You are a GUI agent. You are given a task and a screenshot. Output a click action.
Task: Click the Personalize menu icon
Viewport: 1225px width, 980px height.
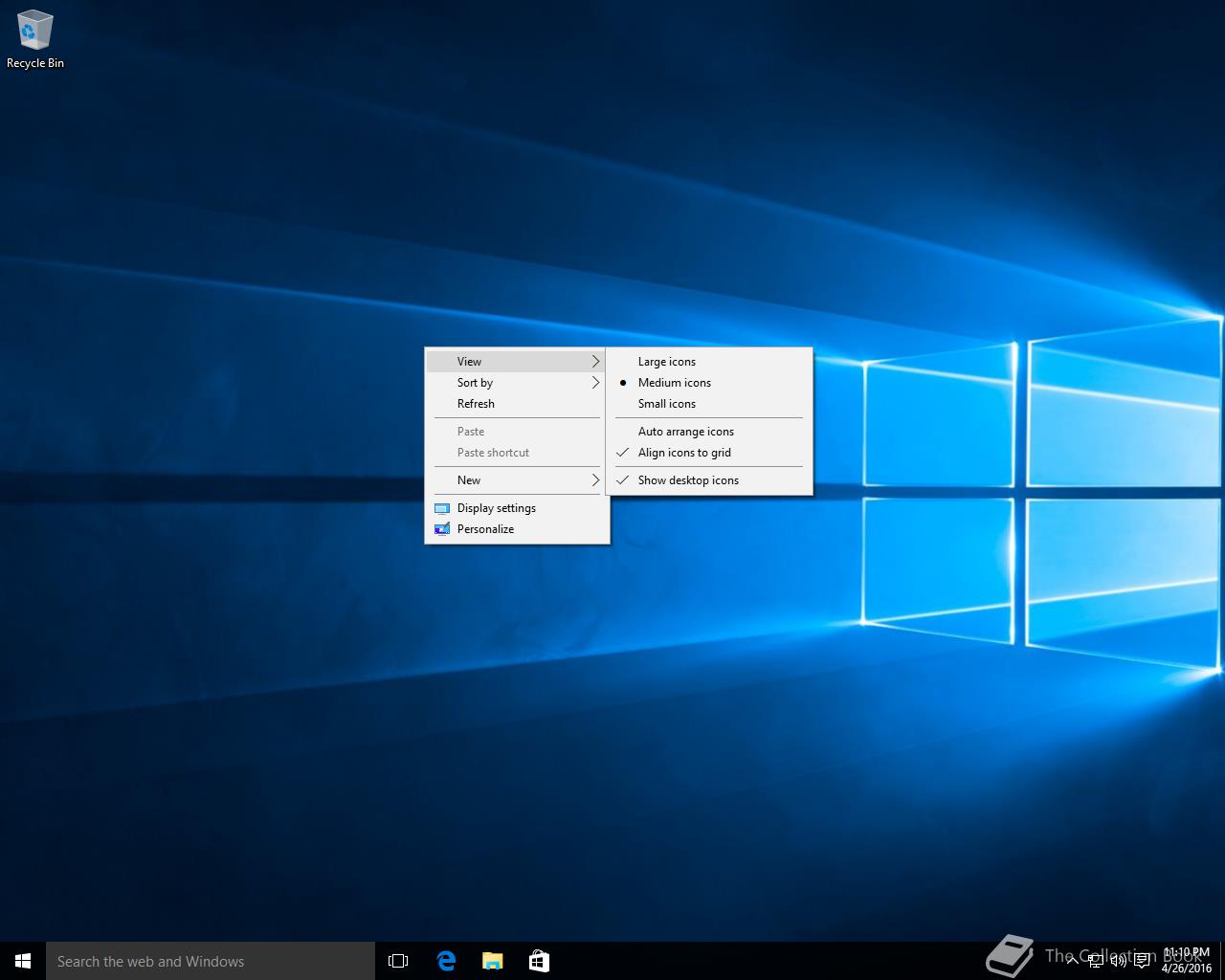tap(442, 529)
